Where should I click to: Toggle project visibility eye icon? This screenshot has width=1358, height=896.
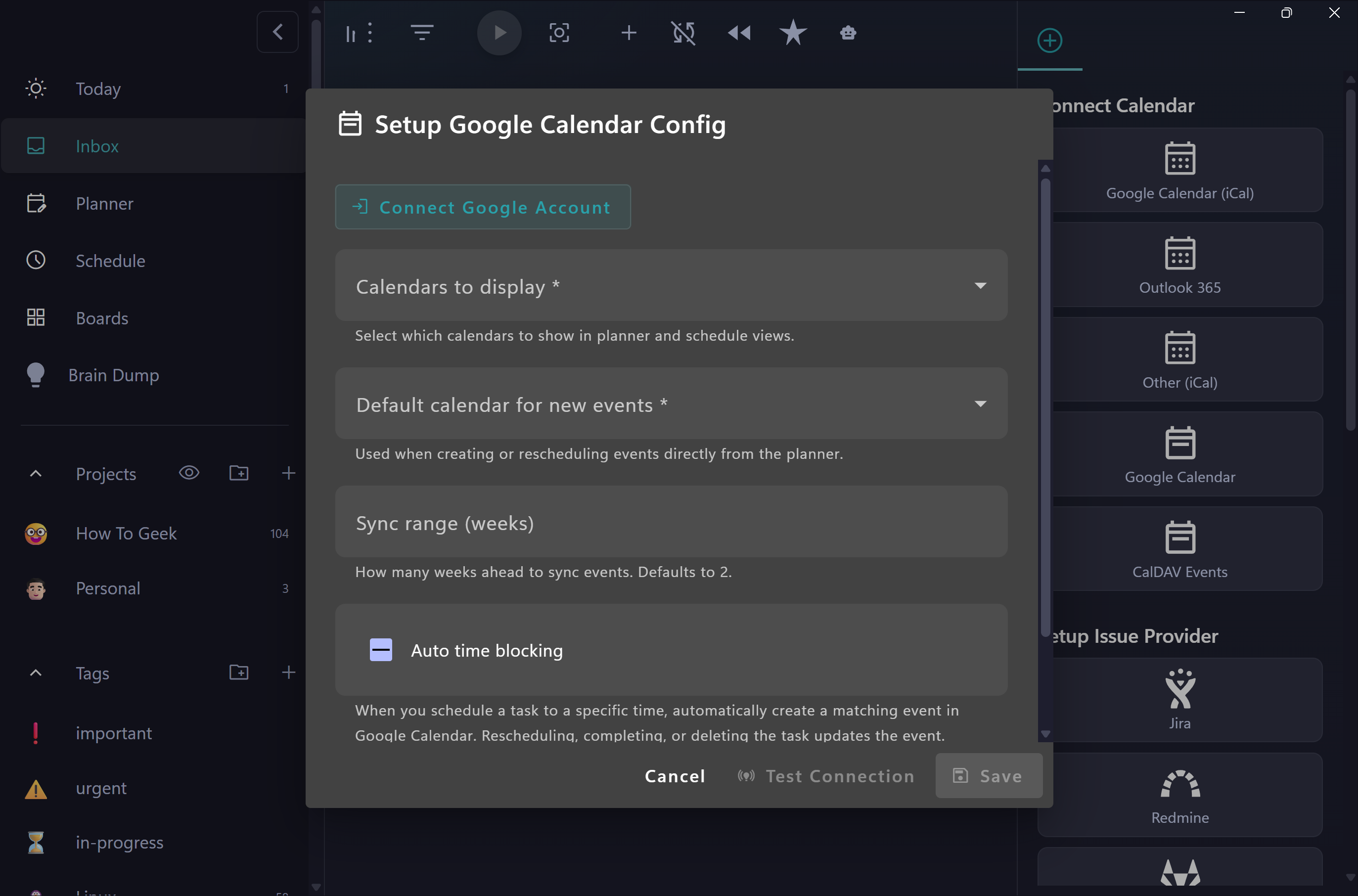point(189,473)
